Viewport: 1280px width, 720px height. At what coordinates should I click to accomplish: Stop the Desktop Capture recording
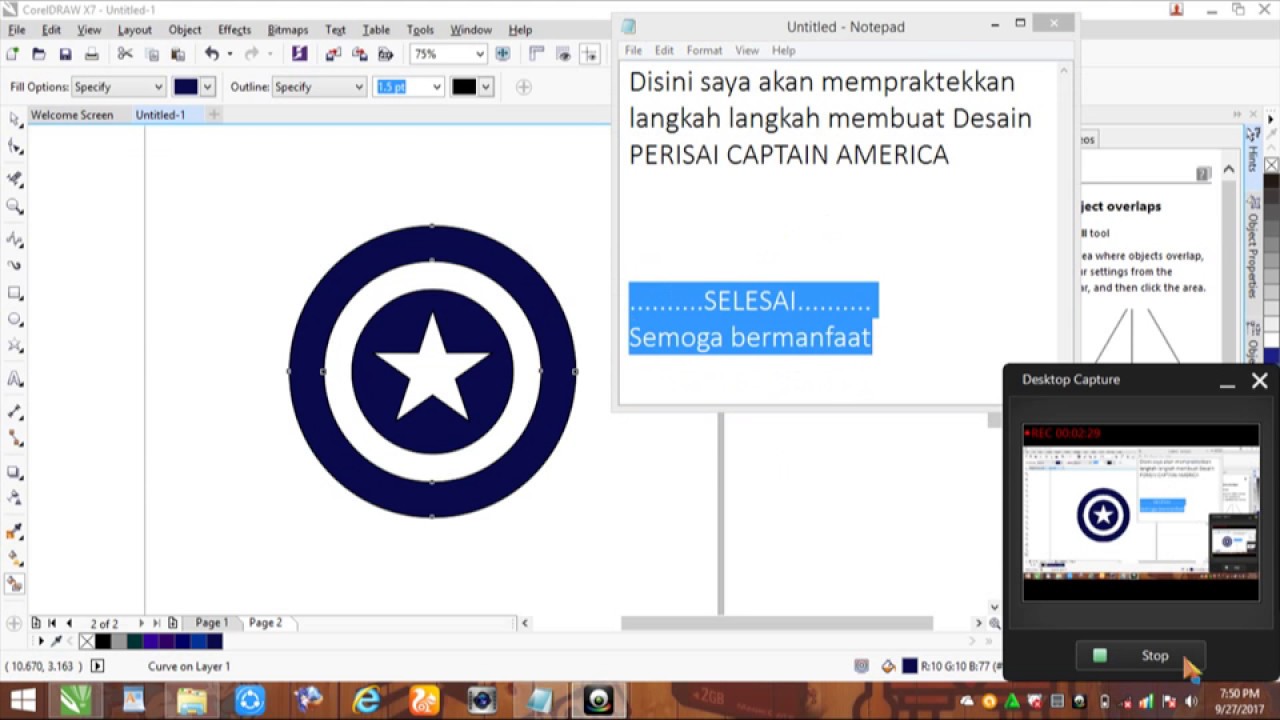pos(1140,656)
